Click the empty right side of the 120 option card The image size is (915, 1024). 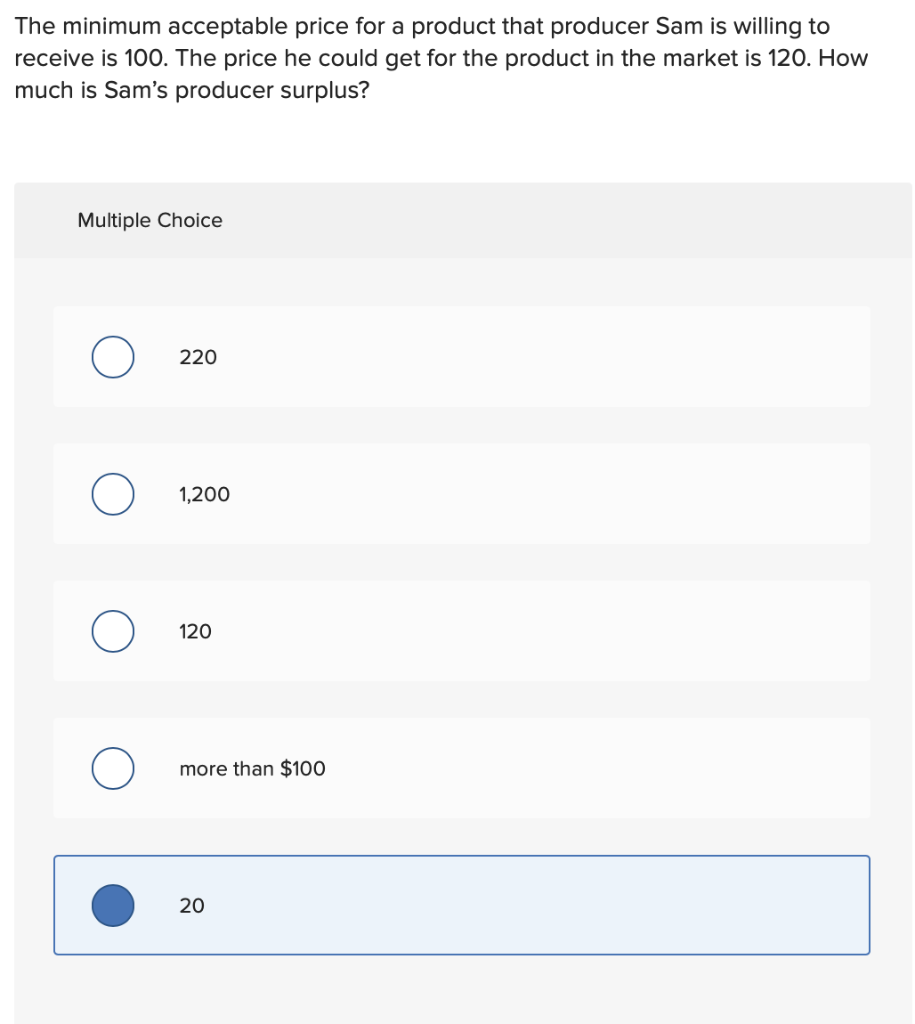tap(588, 631)
